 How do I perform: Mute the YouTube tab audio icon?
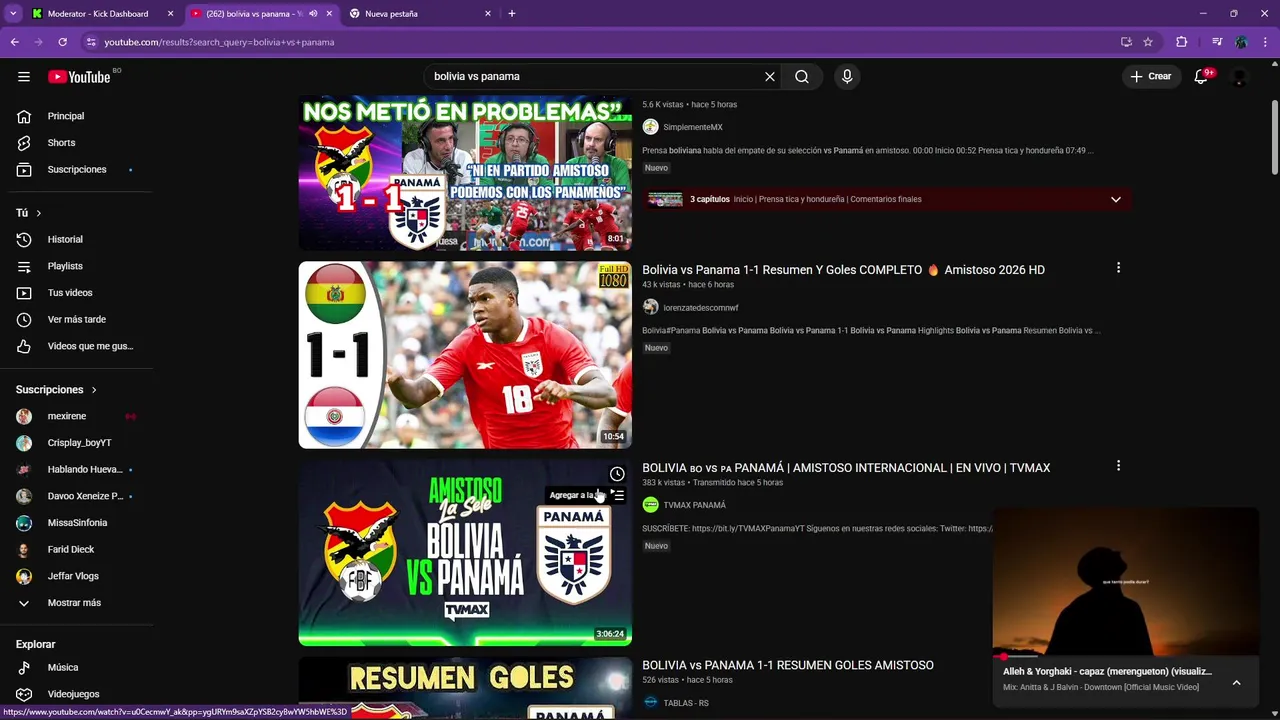pyautogui.click(x=313, y=14)
